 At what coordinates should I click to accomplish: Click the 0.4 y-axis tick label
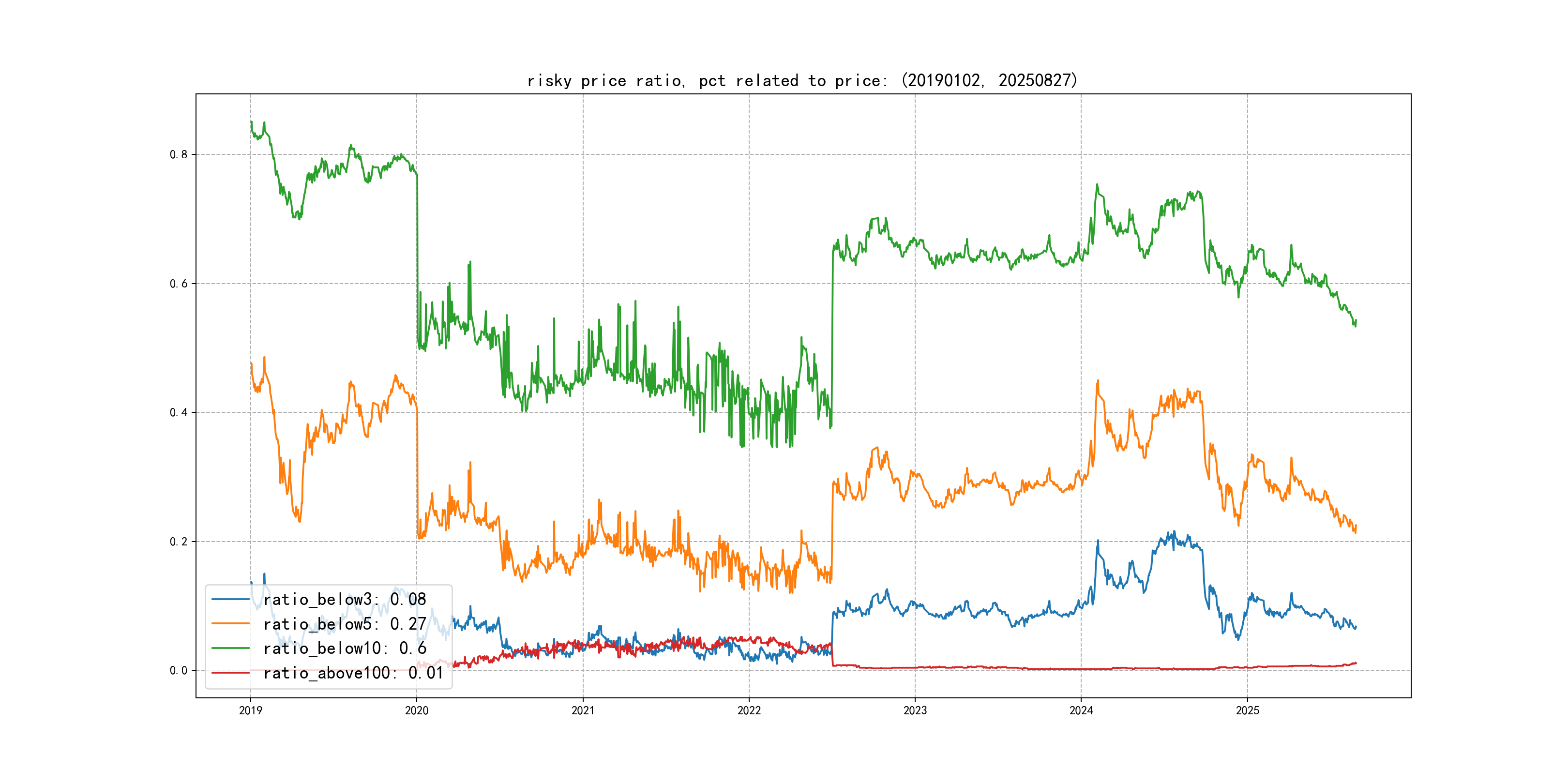(179, 413)
